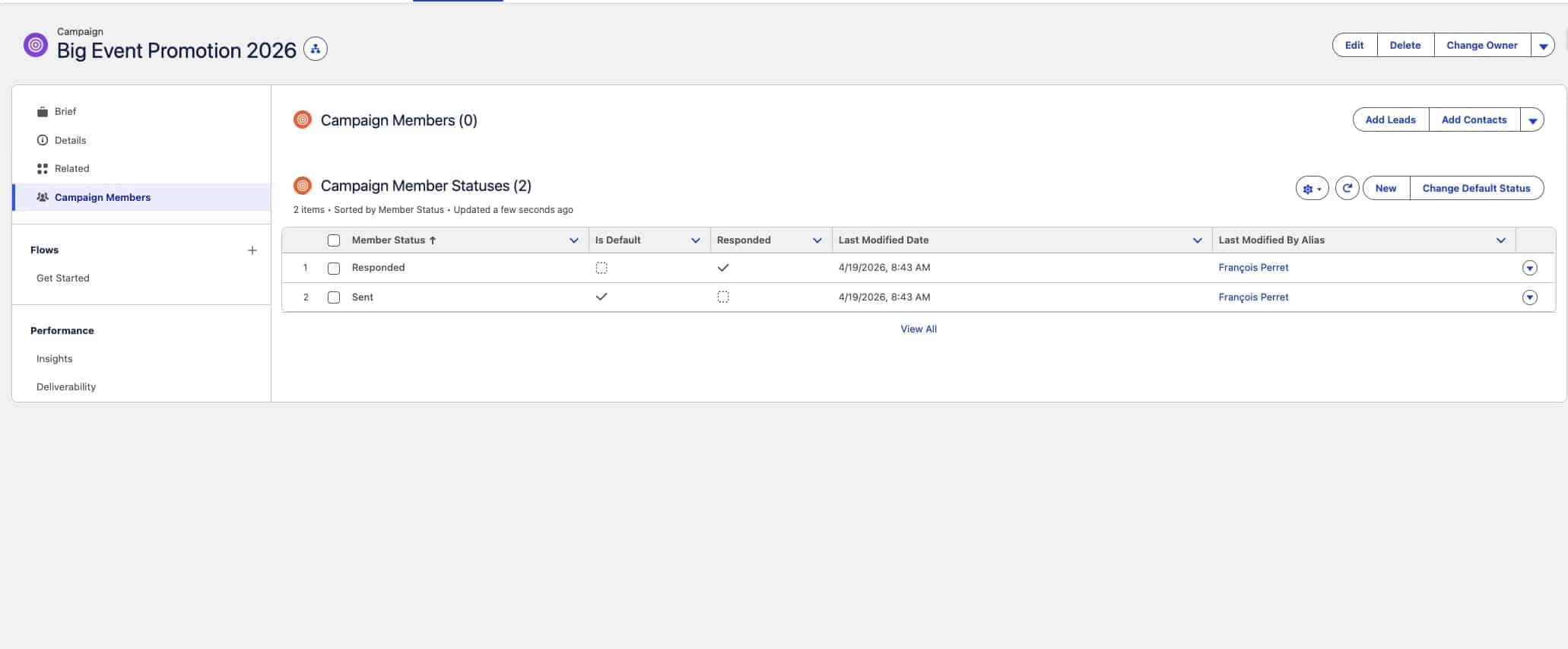This screenshot has height=649, width=1568.
Task: Open row actions for Responded status
Action: (1529, 268)
